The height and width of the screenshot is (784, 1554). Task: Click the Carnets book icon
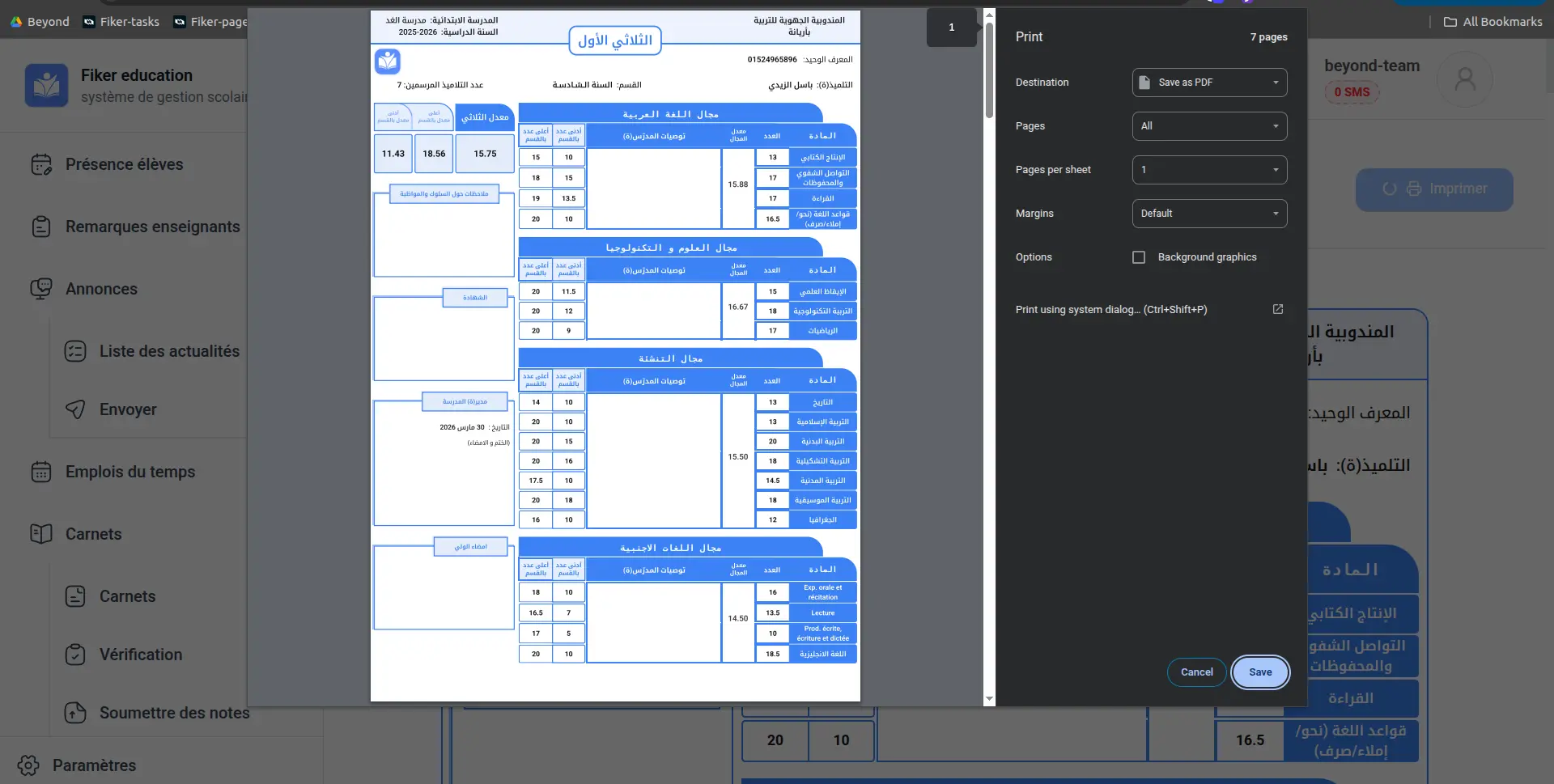[41, 534]
